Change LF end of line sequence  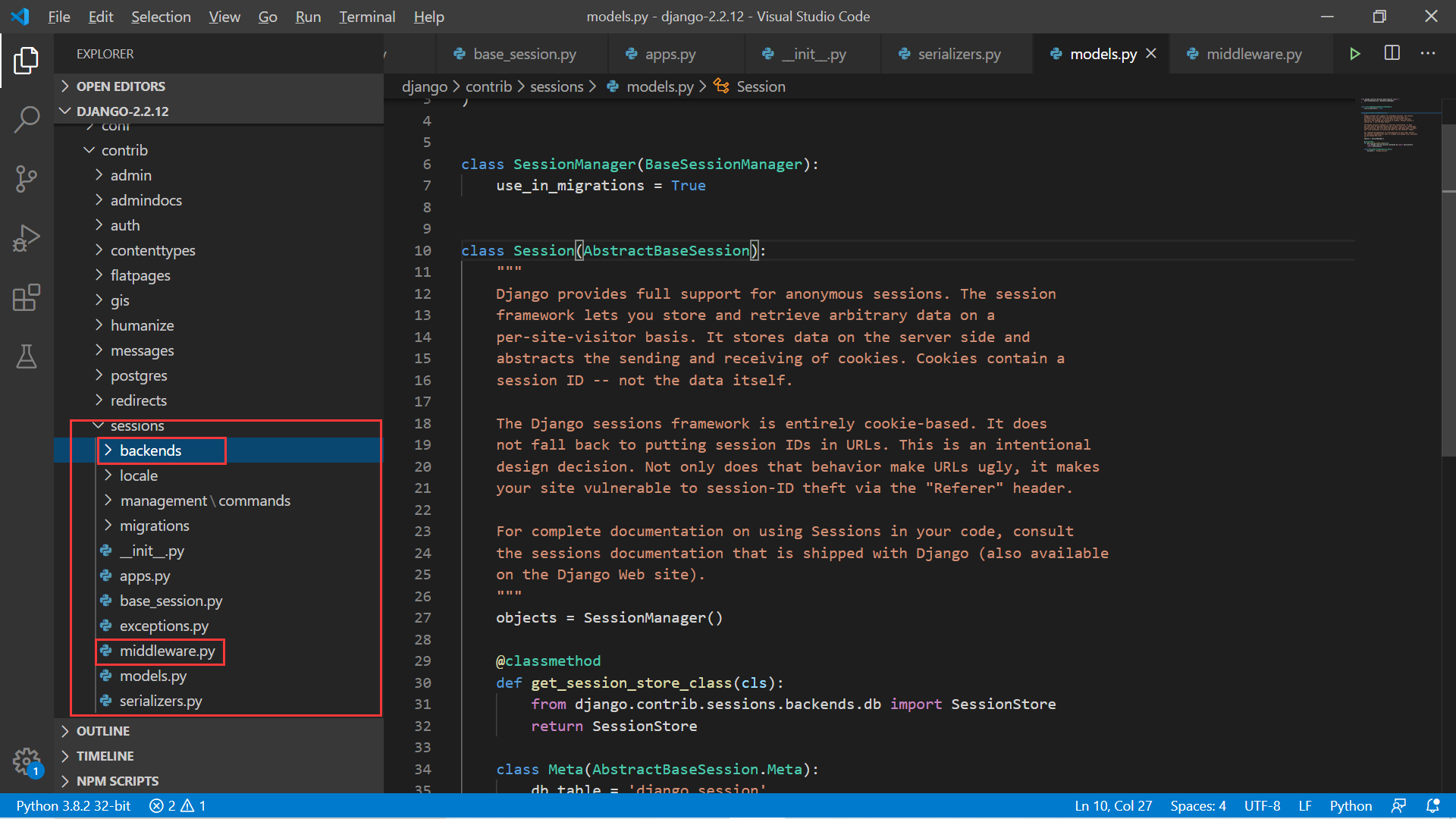1305,805
